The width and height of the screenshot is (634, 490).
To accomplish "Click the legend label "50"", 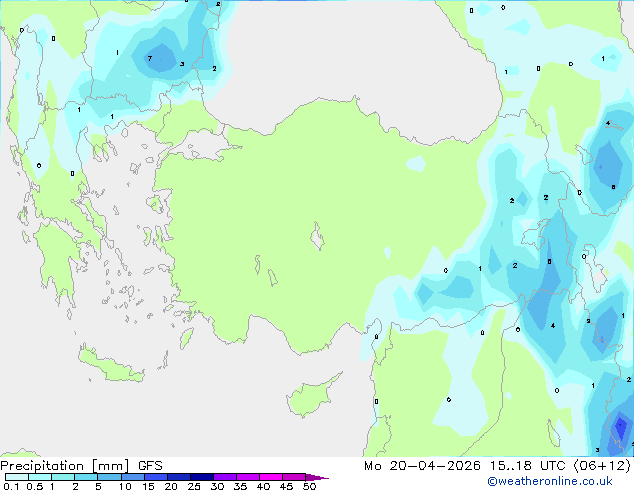I will point(310,486).
